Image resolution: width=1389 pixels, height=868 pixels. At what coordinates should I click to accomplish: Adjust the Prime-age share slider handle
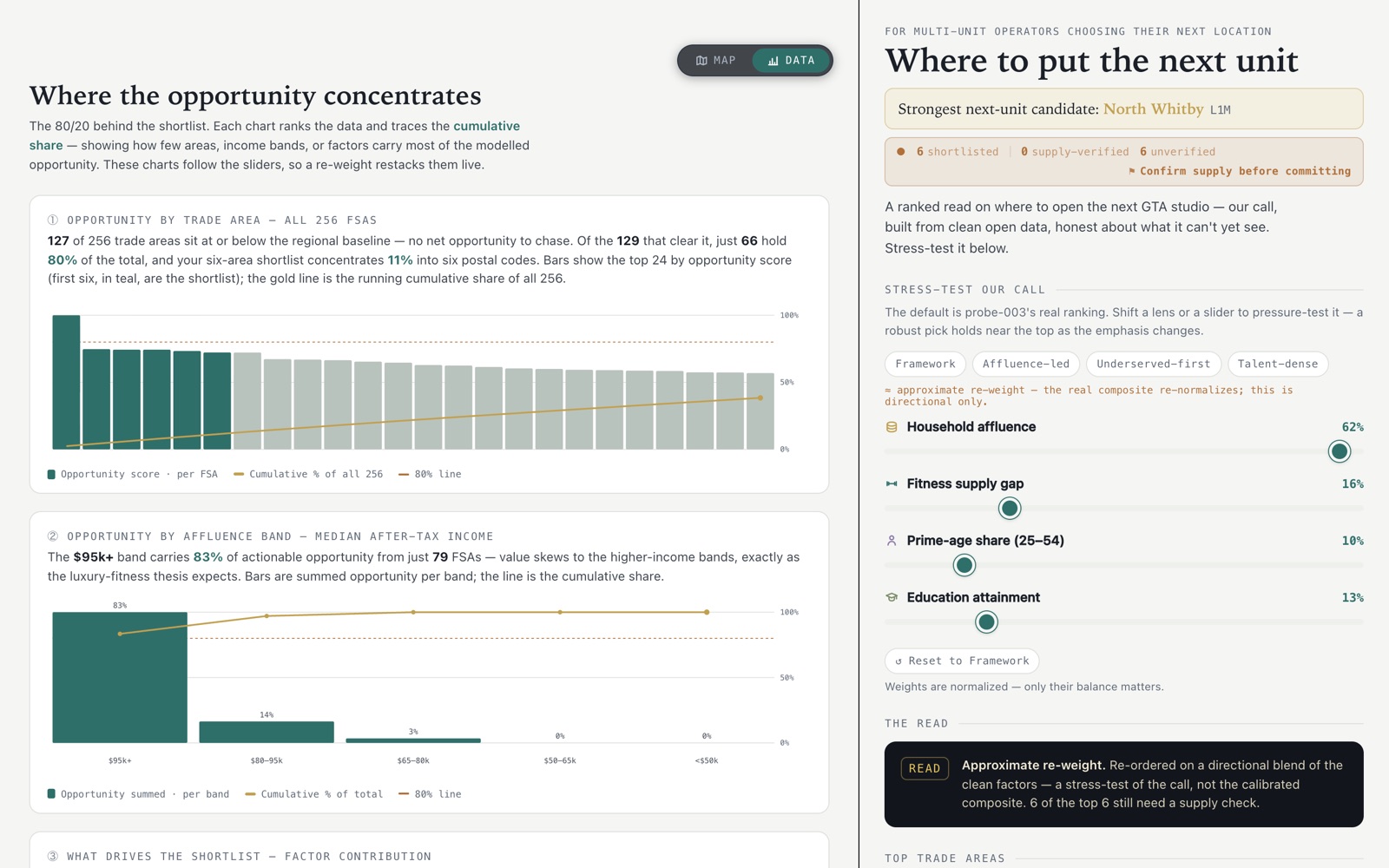coord(964,565)
